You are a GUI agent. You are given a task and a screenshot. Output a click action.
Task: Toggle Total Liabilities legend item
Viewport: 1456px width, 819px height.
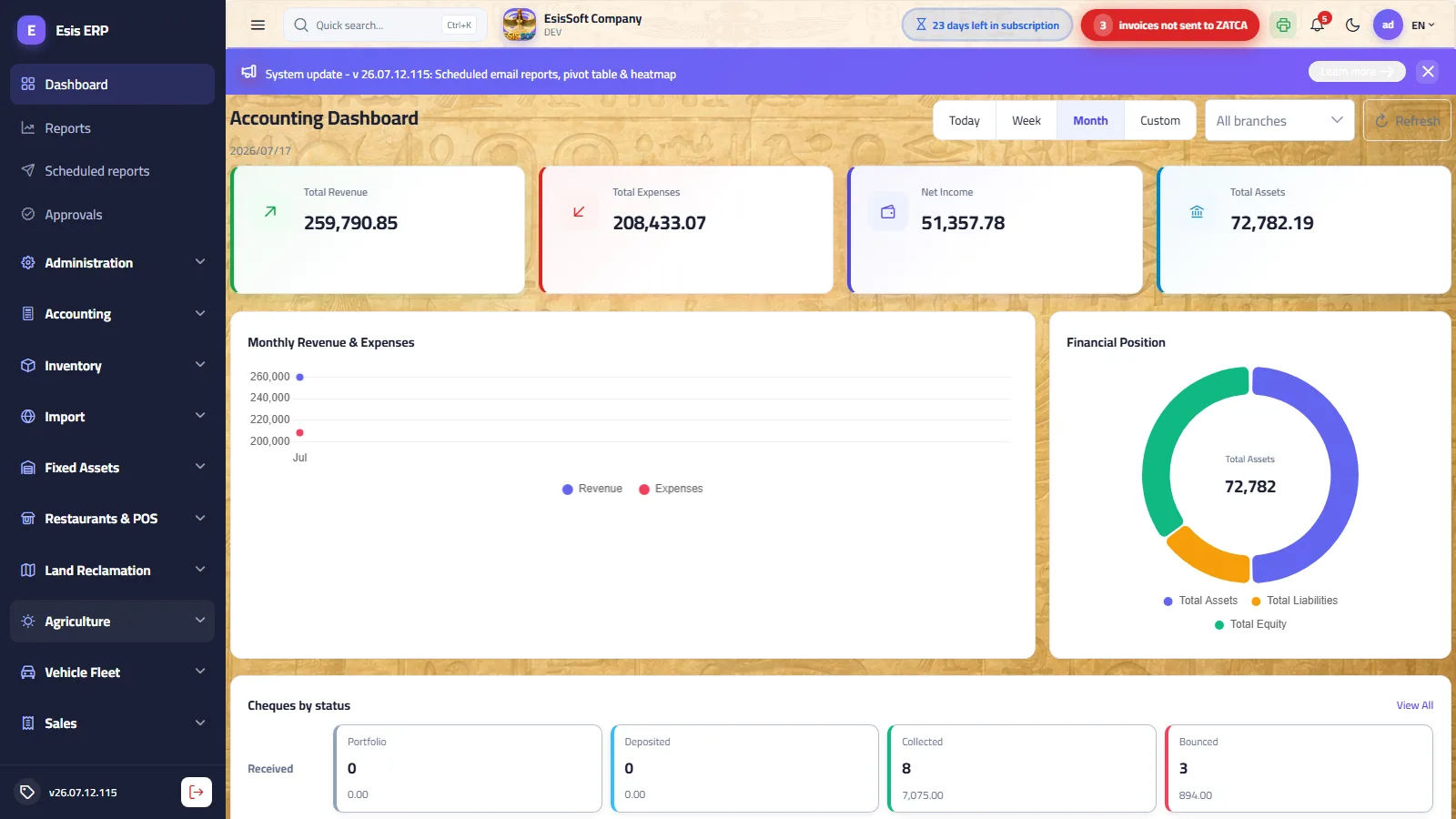pos(1294,601)
